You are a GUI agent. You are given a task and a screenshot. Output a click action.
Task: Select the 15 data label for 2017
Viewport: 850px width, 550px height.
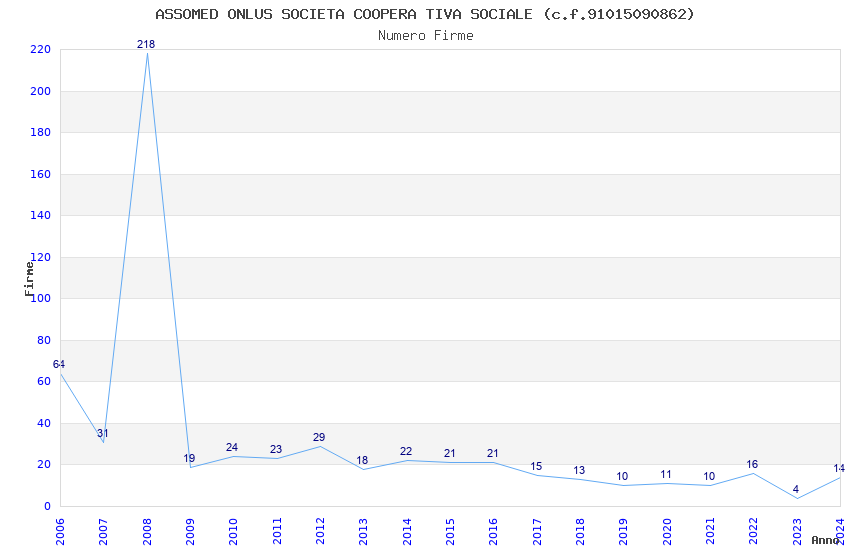(536, 466)
